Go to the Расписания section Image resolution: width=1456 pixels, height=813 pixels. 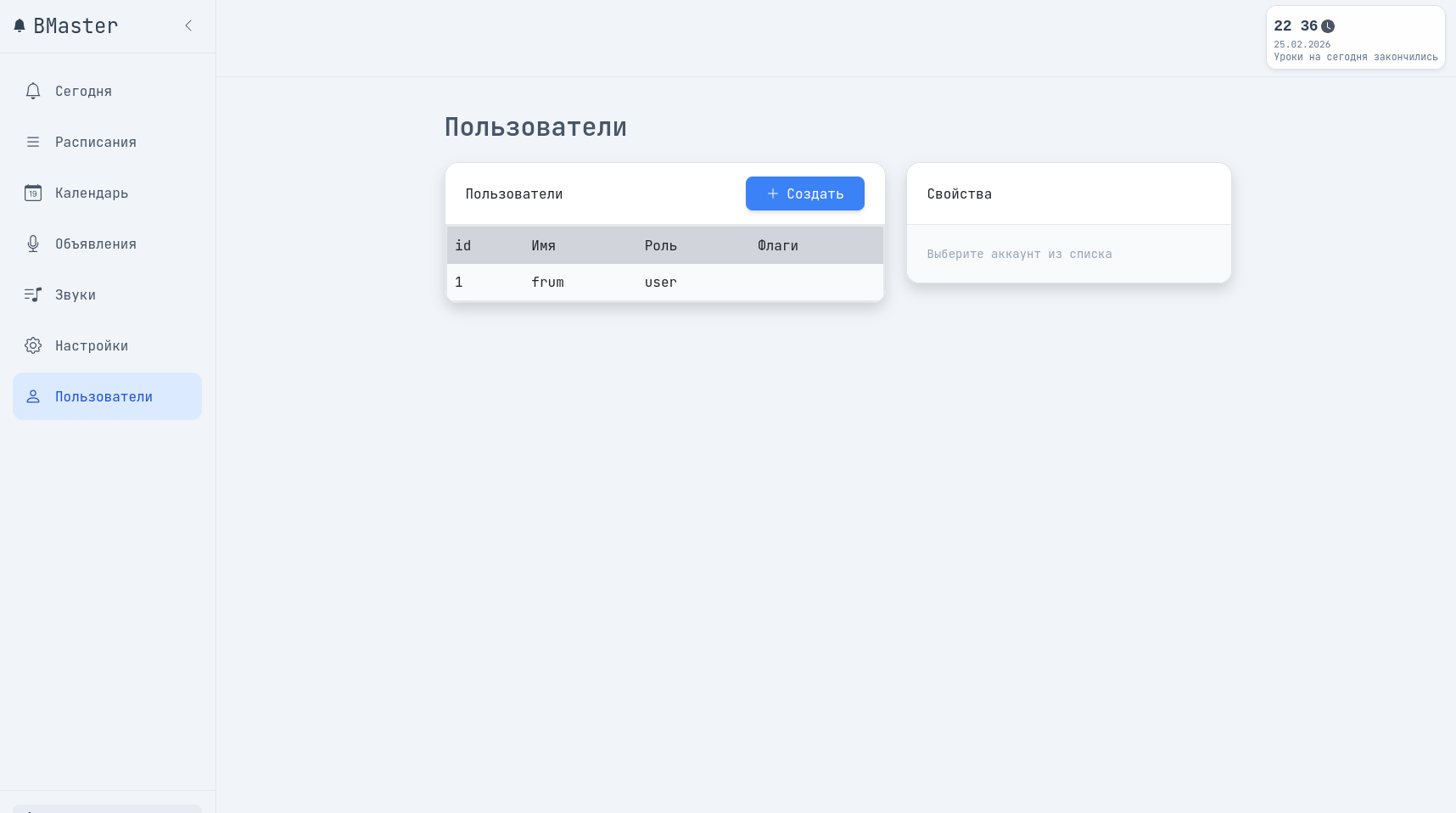pos(95,142)
